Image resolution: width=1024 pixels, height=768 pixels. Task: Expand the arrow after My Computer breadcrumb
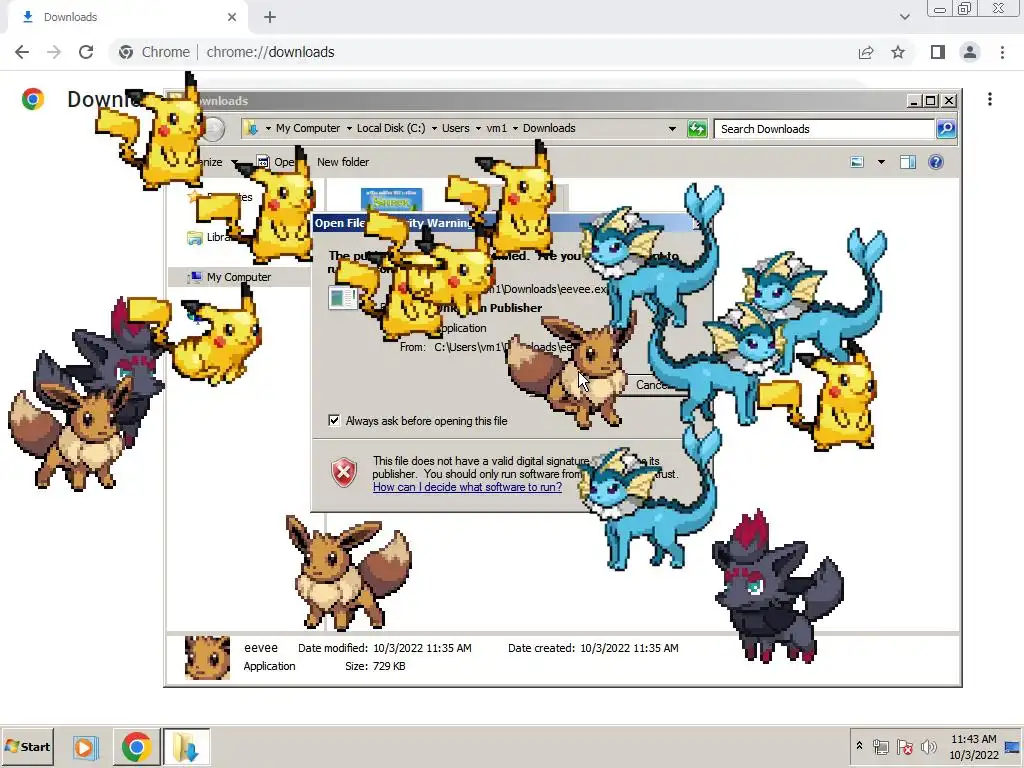tap(349, 129)
